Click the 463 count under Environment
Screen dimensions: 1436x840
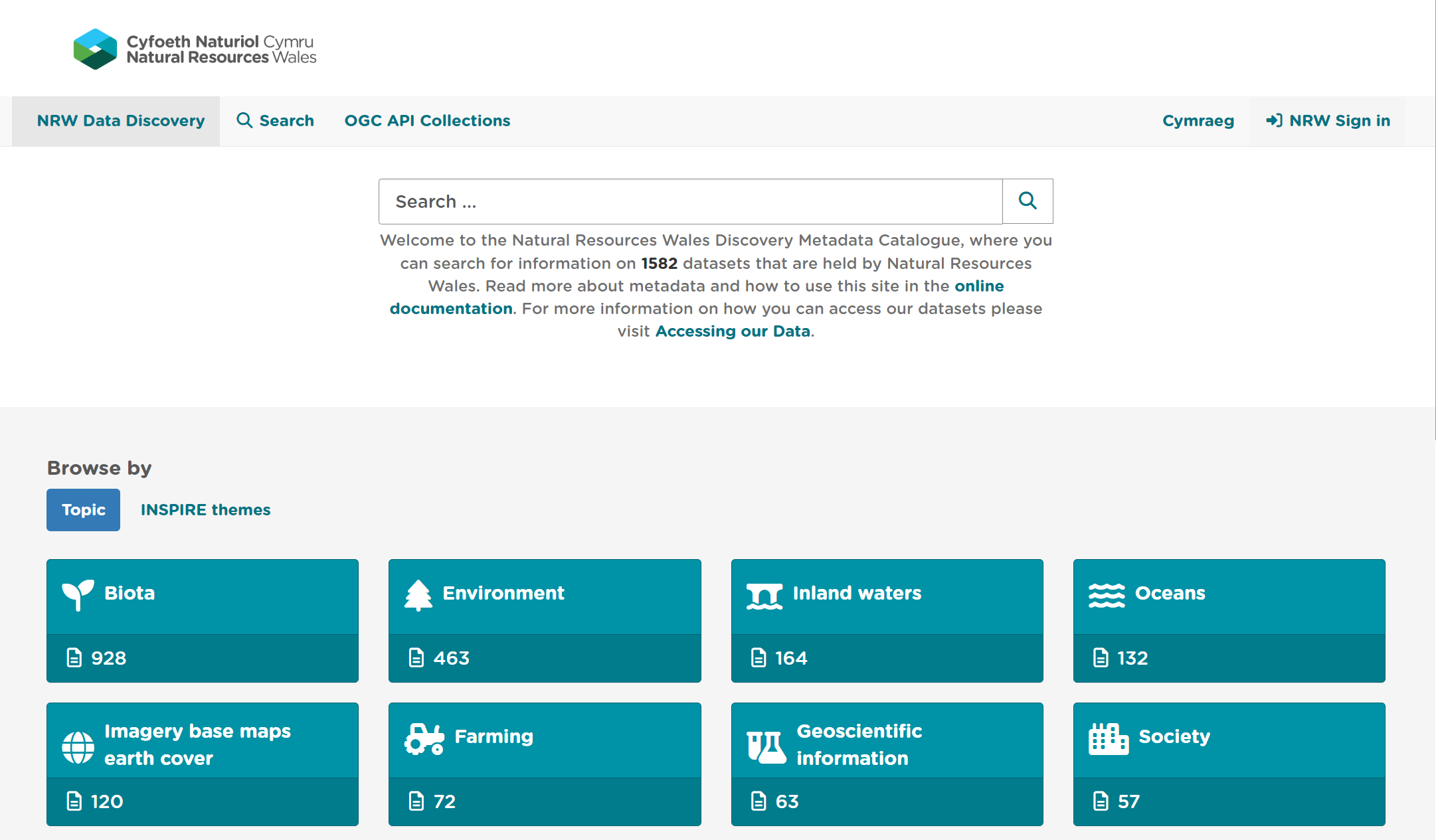click(452, 658)
